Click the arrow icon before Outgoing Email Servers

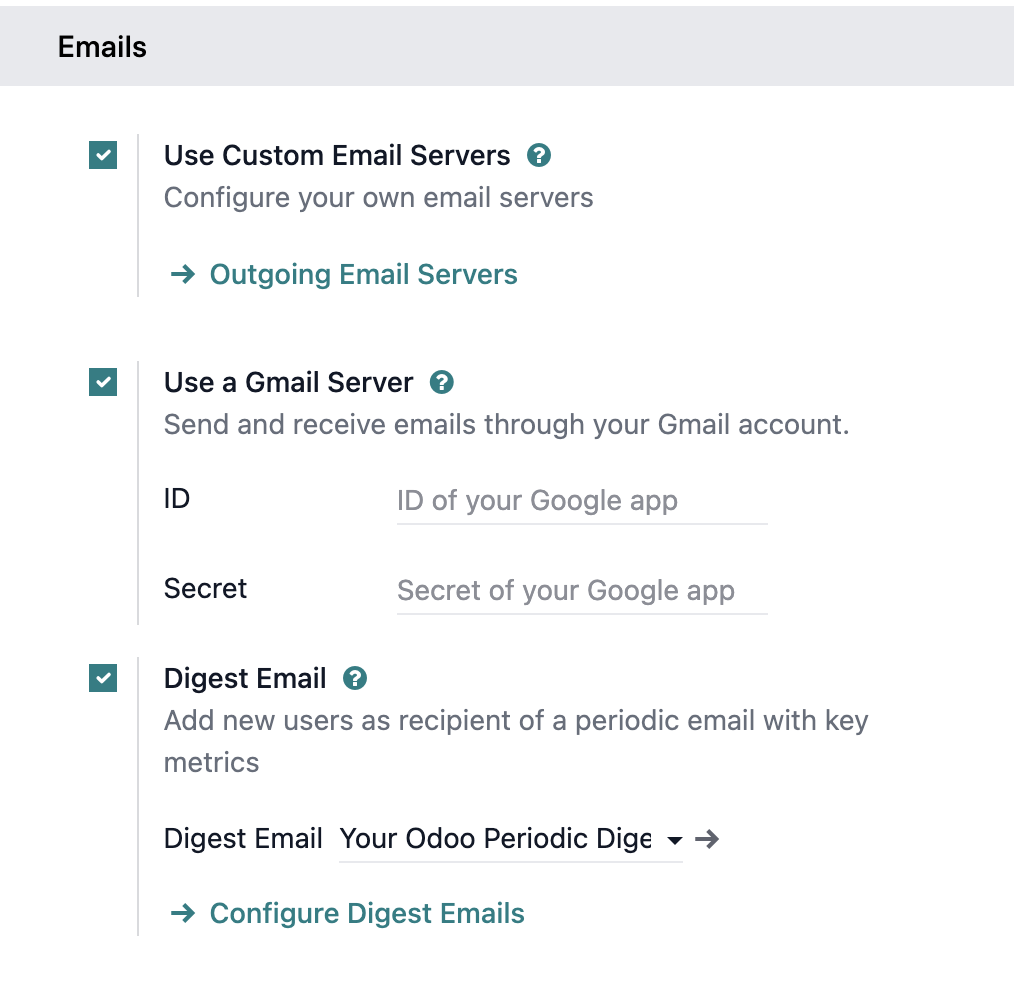point(182,275)
